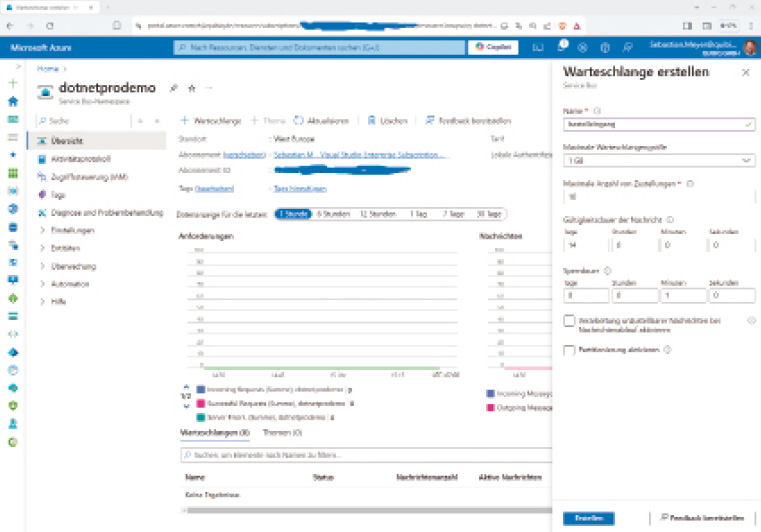Select the 30 Tage time range
Viewport: 761px width, 532px height.
(x=489, y=214)
